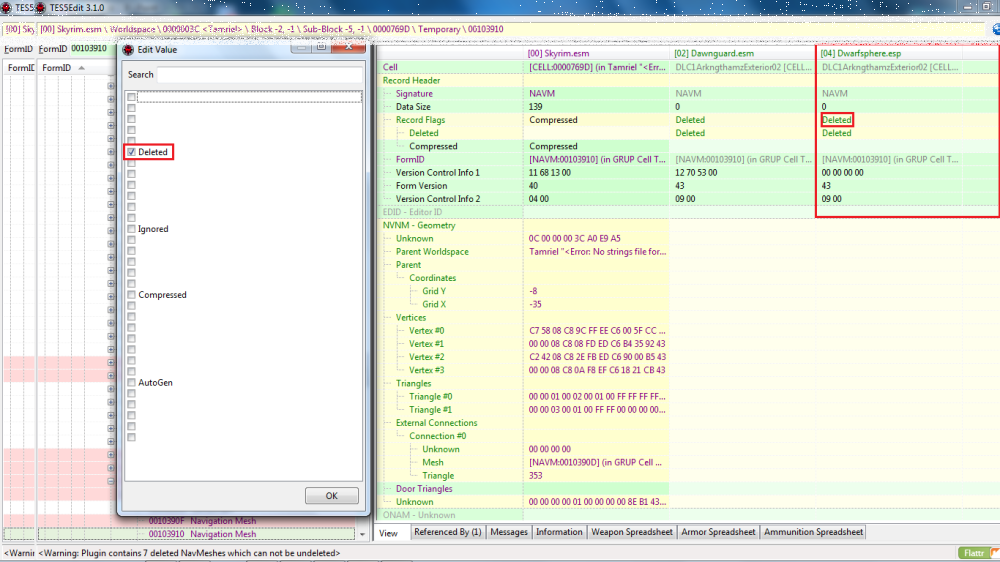Open the Referenced By (1) tab
This screenshot has height=562, width=1000.
tap(448, 532)
